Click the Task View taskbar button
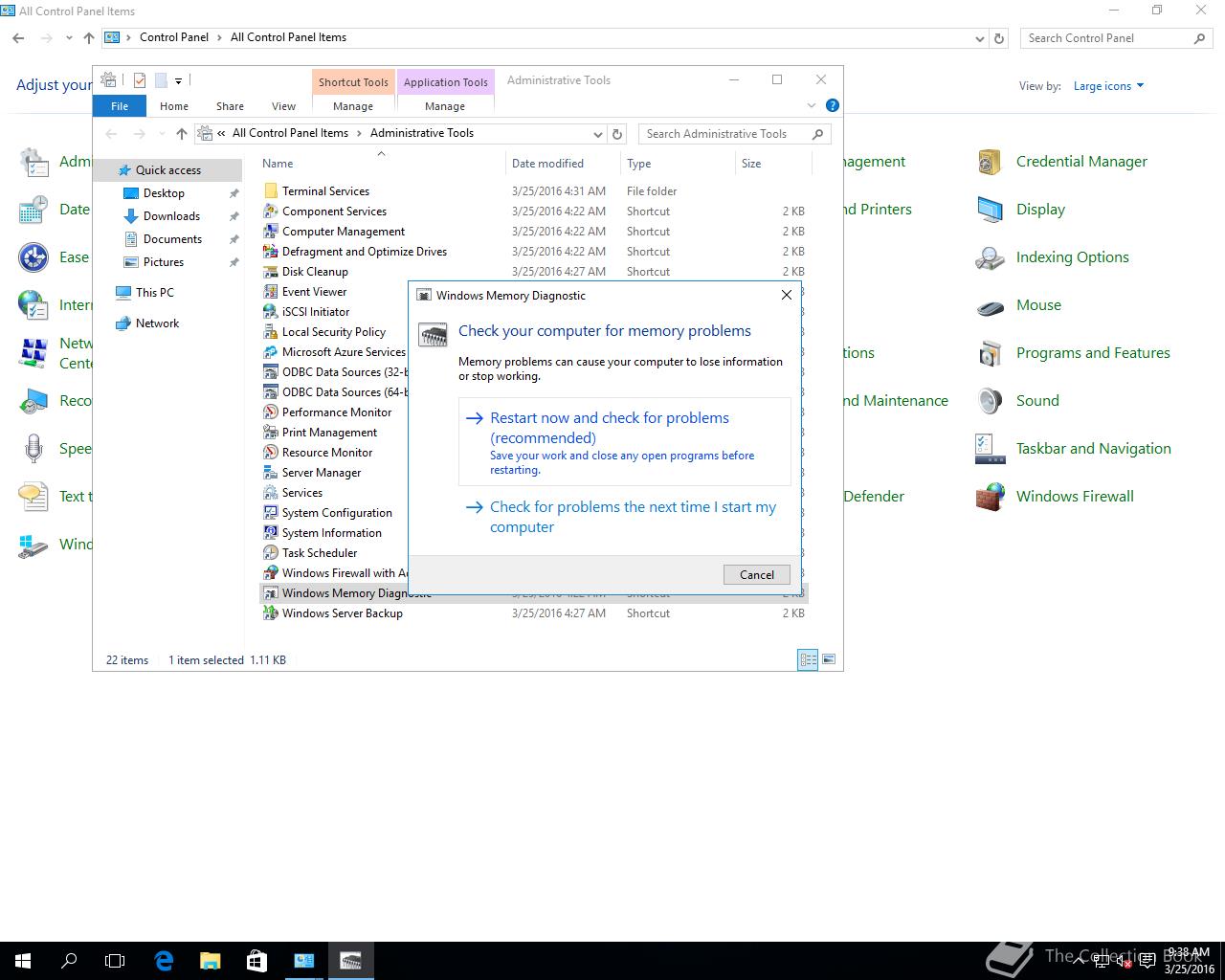This screenshot has height=980, width=1225. (115, 960)
